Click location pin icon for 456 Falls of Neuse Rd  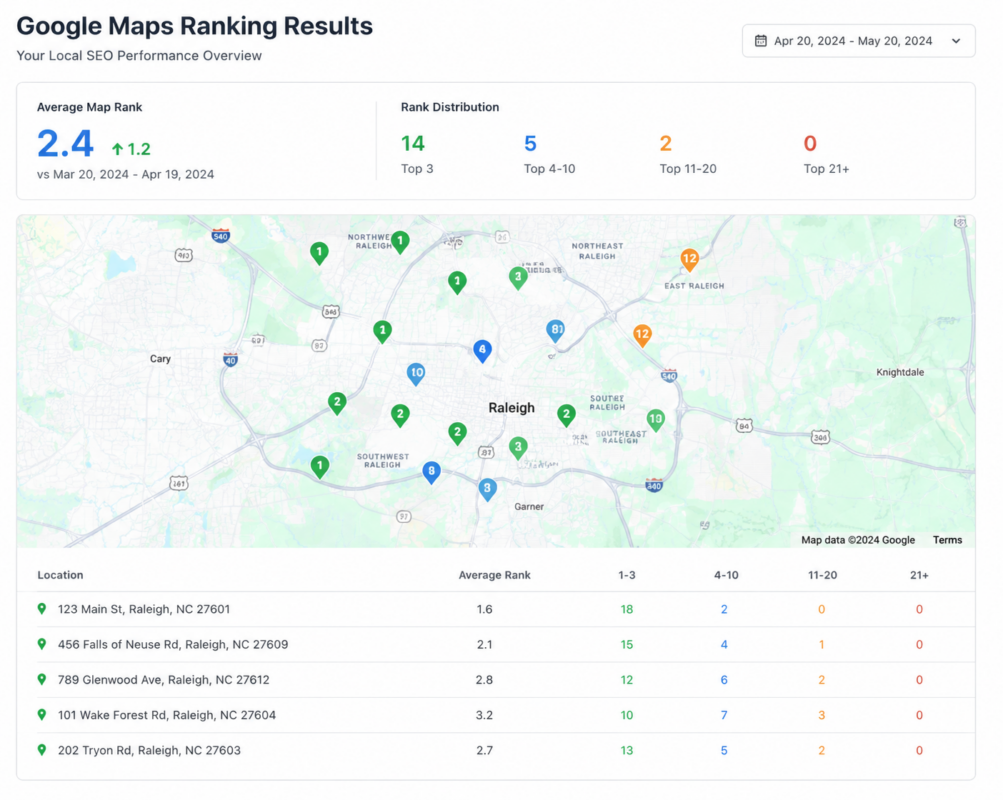(x=42, y=644)
